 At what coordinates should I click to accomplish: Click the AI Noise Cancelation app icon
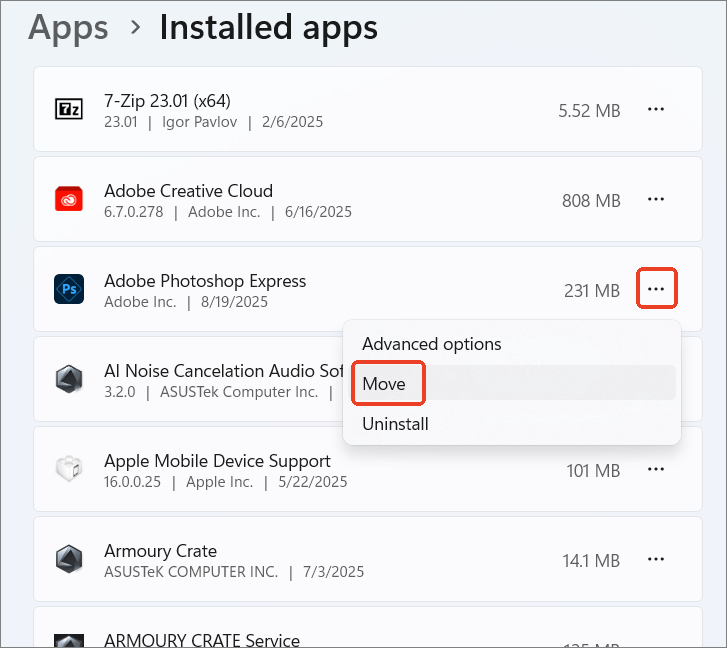[69, 379]
